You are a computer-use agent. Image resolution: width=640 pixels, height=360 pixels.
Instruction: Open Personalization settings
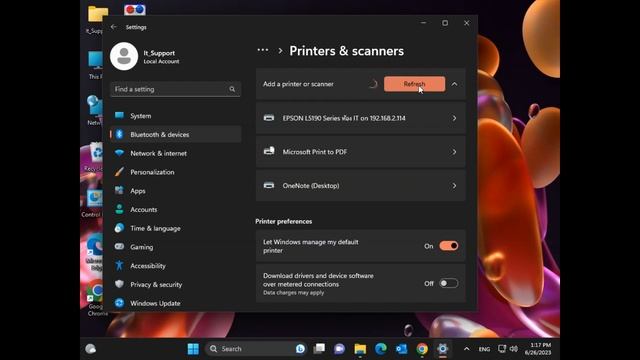pos(176,172)
